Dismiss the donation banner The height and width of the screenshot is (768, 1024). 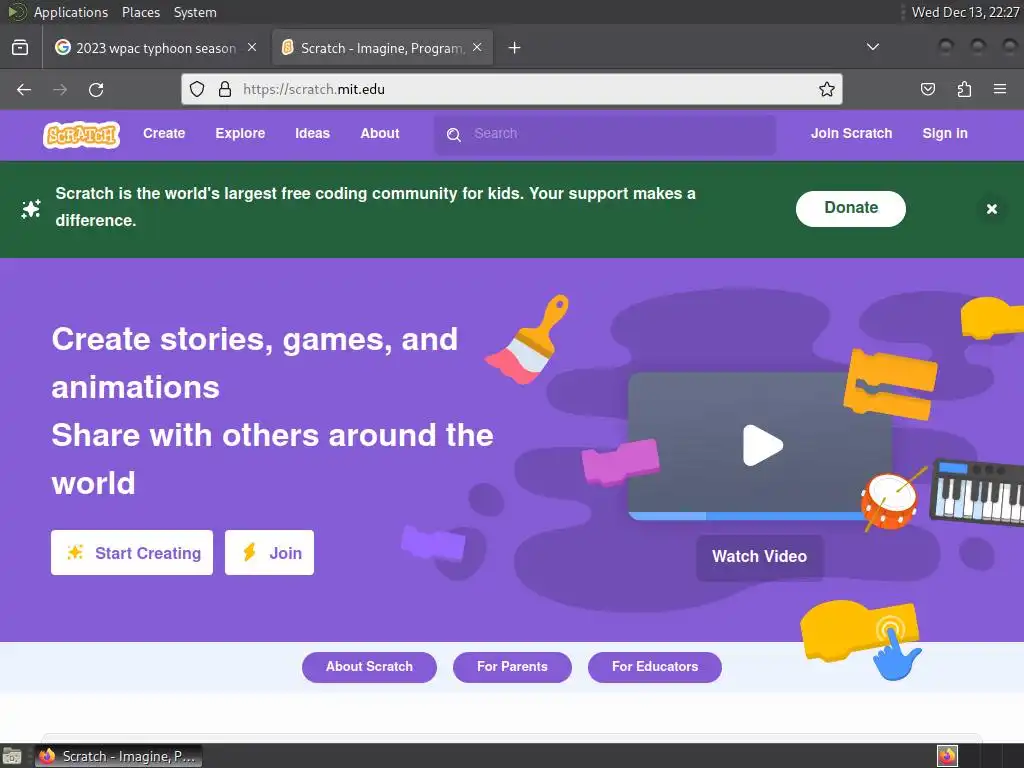991,208
